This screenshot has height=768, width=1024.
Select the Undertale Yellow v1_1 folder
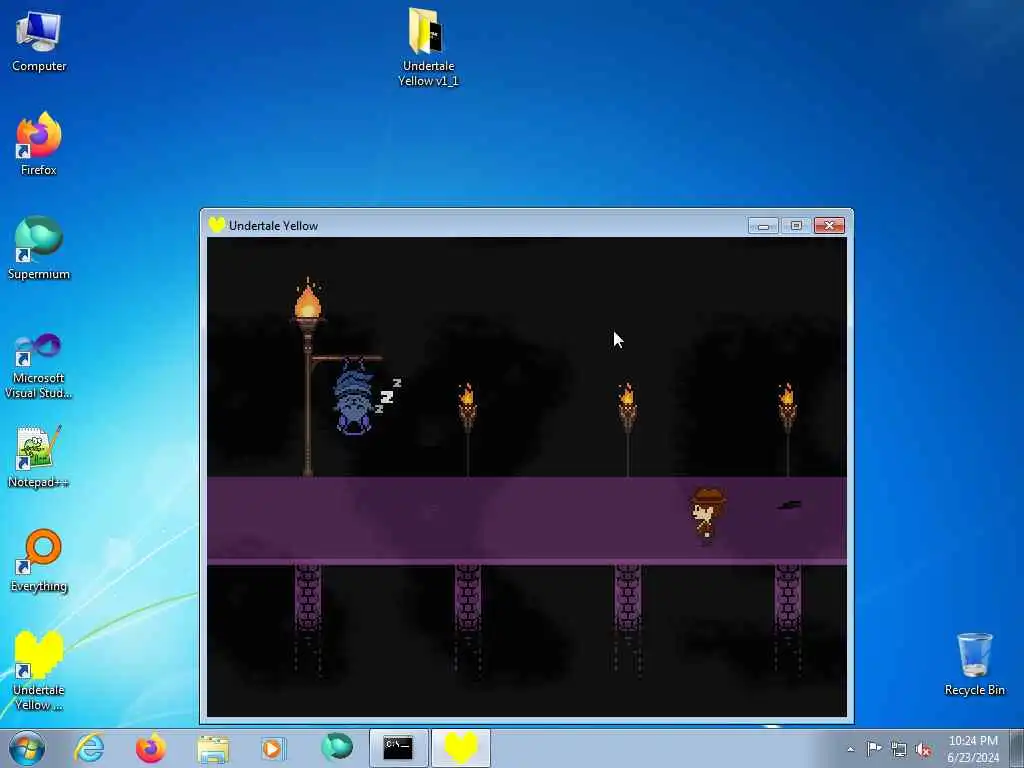(428, 47)
